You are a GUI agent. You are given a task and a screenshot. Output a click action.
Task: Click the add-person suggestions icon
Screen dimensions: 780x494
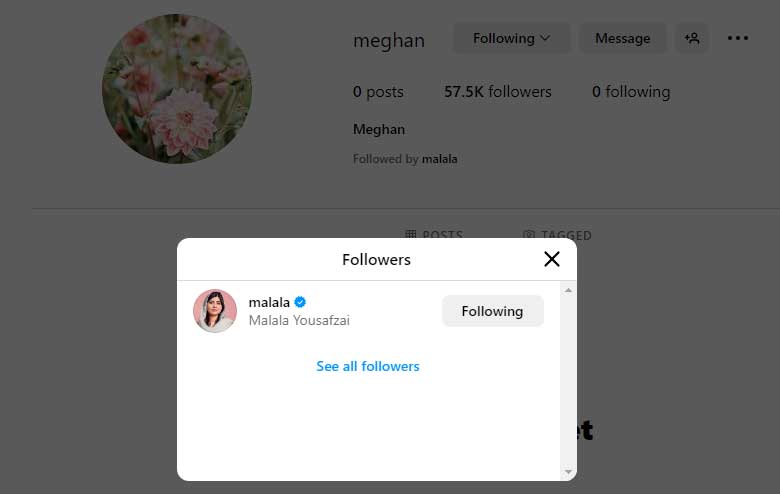pos(692,38)
